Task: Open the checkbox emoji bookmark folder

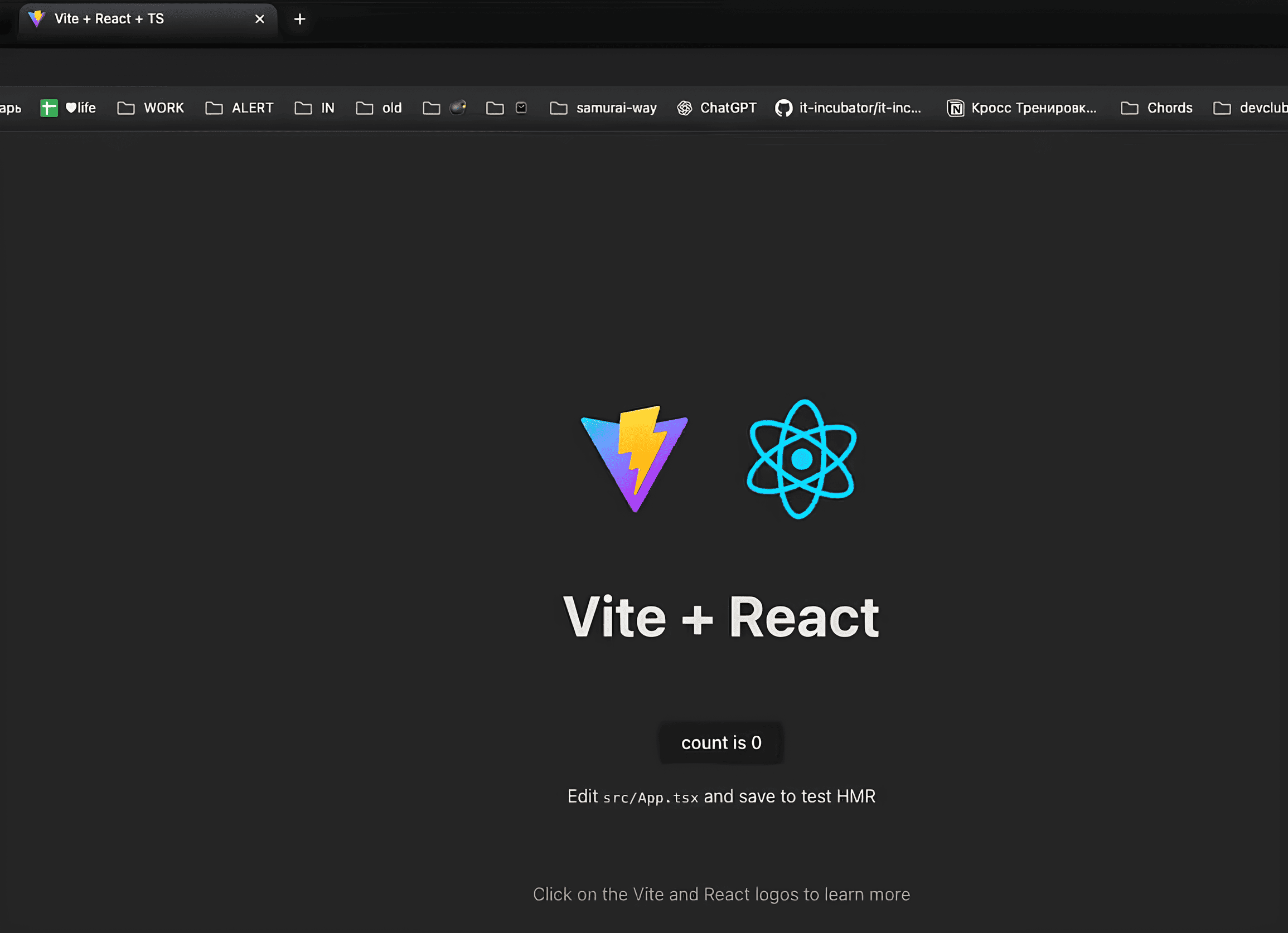Action: click(507, 108)
